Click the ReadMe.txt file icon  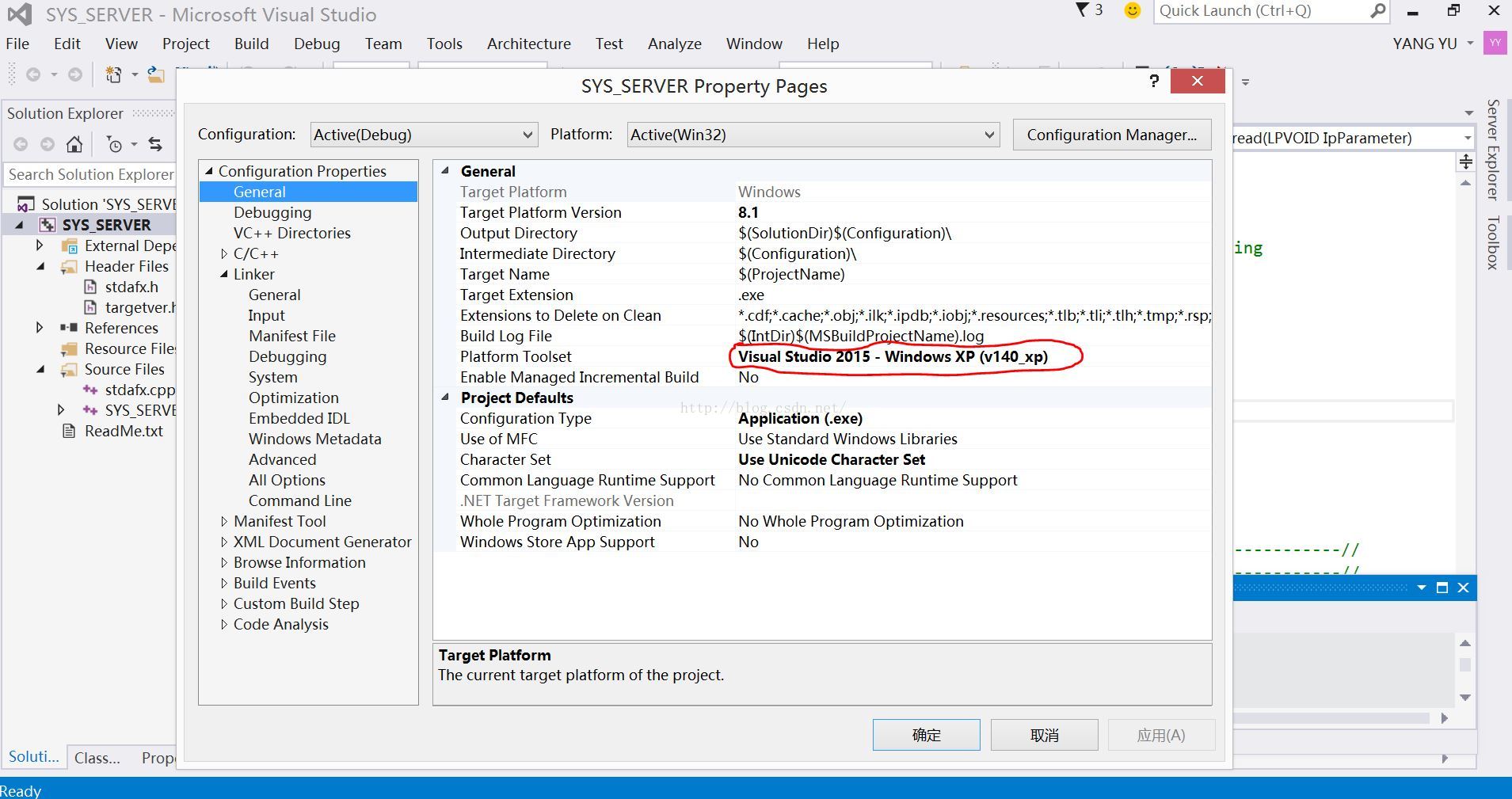click(70, 431)
